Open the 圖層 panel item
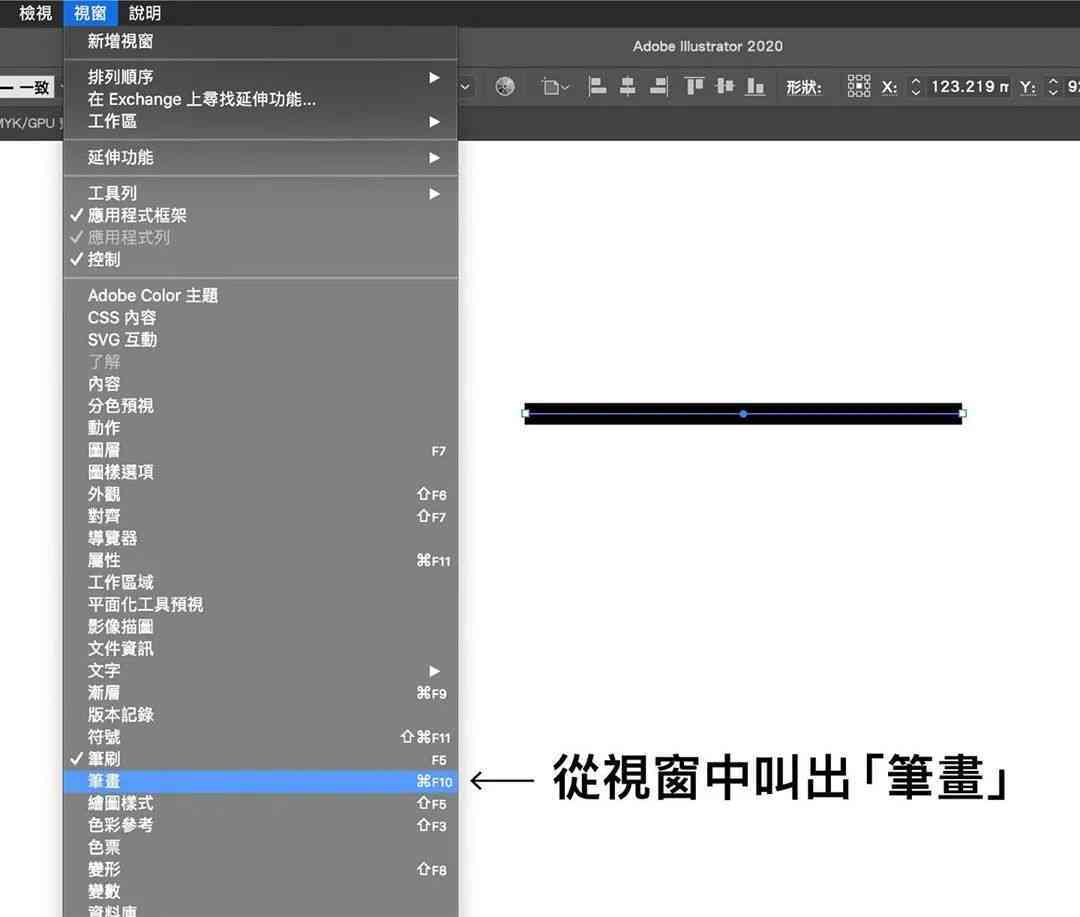Screen dimensions: 1080x917 click(260, 451)
